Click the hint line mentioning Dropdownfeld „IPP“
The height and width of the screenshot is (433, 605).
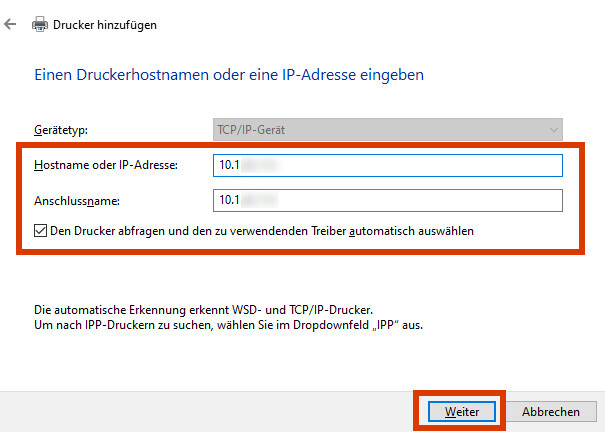pos(228,325)
